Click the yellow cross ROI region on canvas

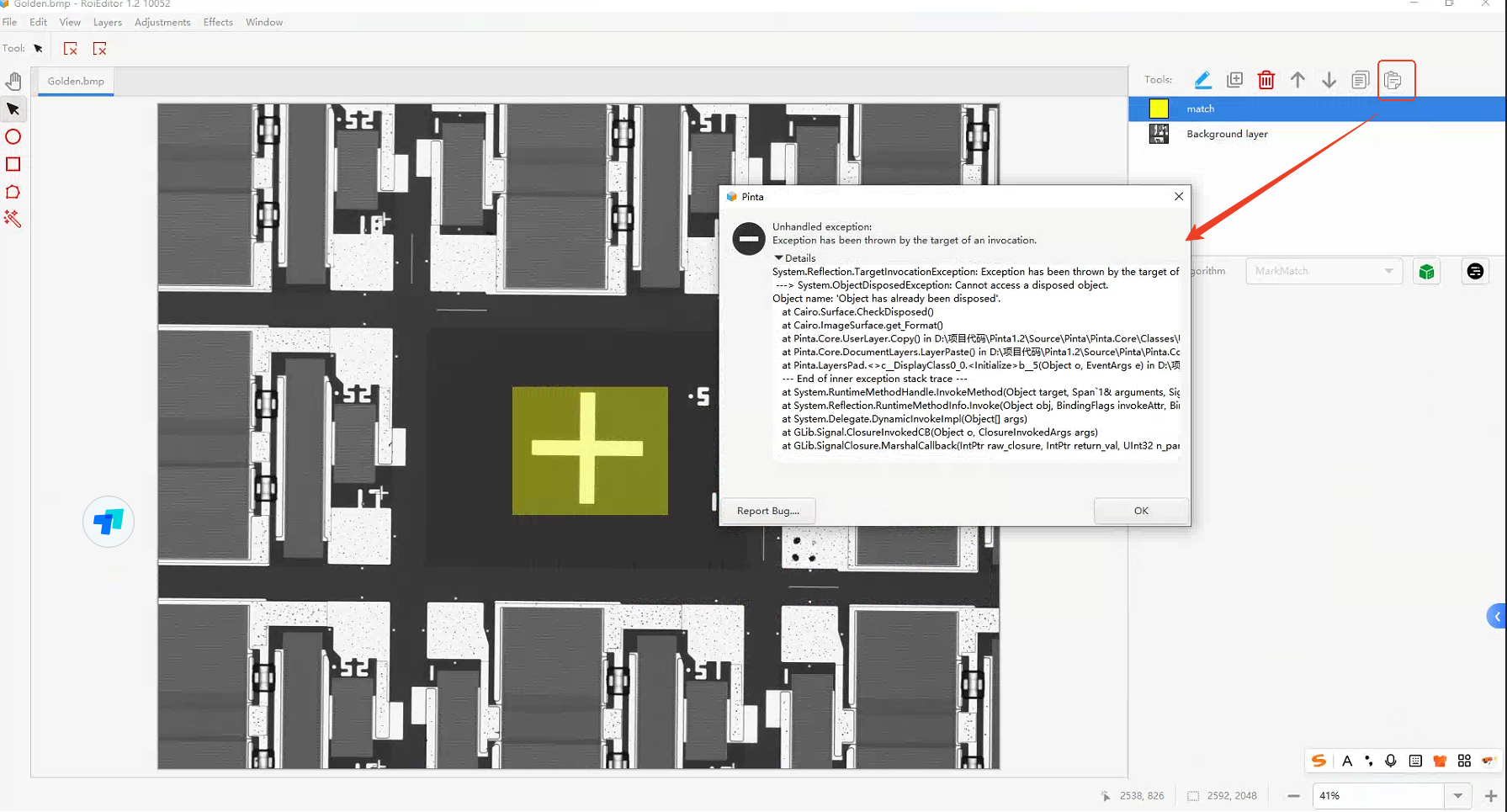(590, 450)
